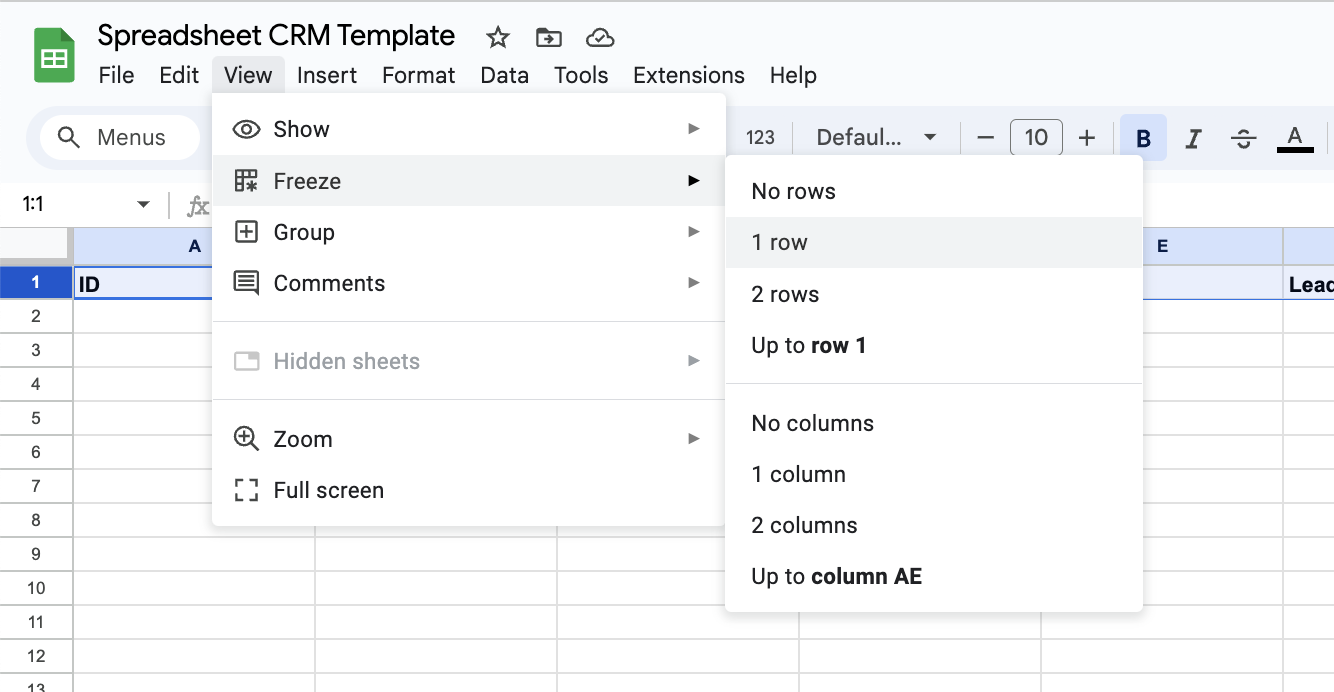The height and width of the screenshot is (692, 1334).
Task: Toggle strikethrough formatting in toolbar
Action: click(1243, 138)
